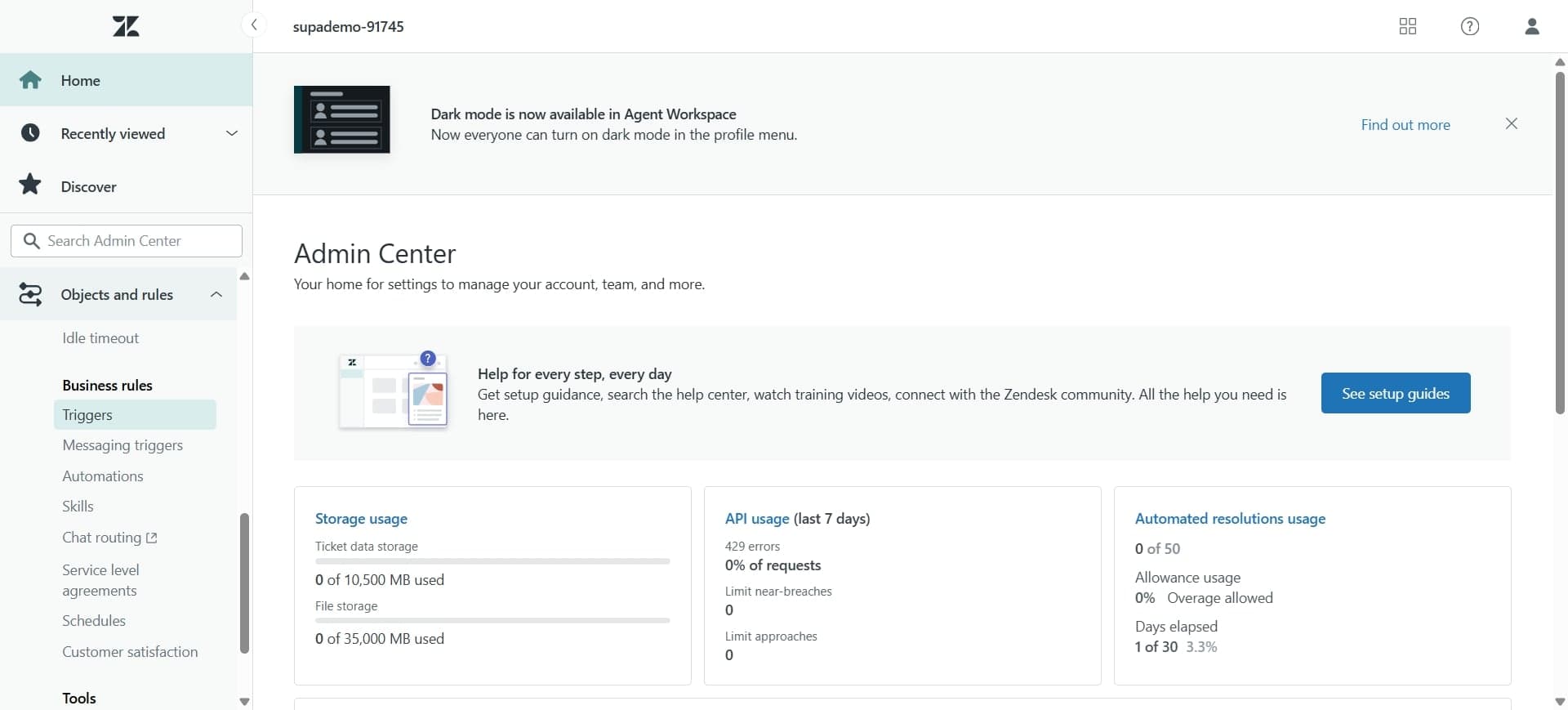This screenshot has width=1568, height=710.
Task: Click the Zendesk logo icon
Action: [x=126, y=26]
